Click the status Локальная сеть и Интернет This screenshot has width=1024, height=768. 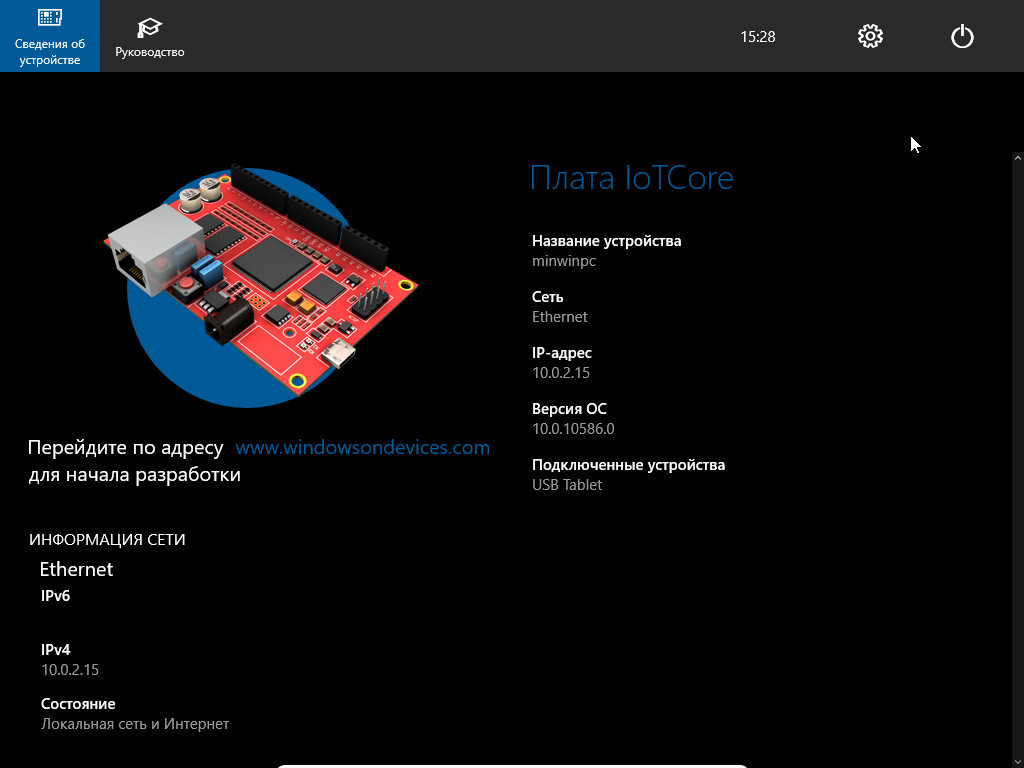coord(135,724)
